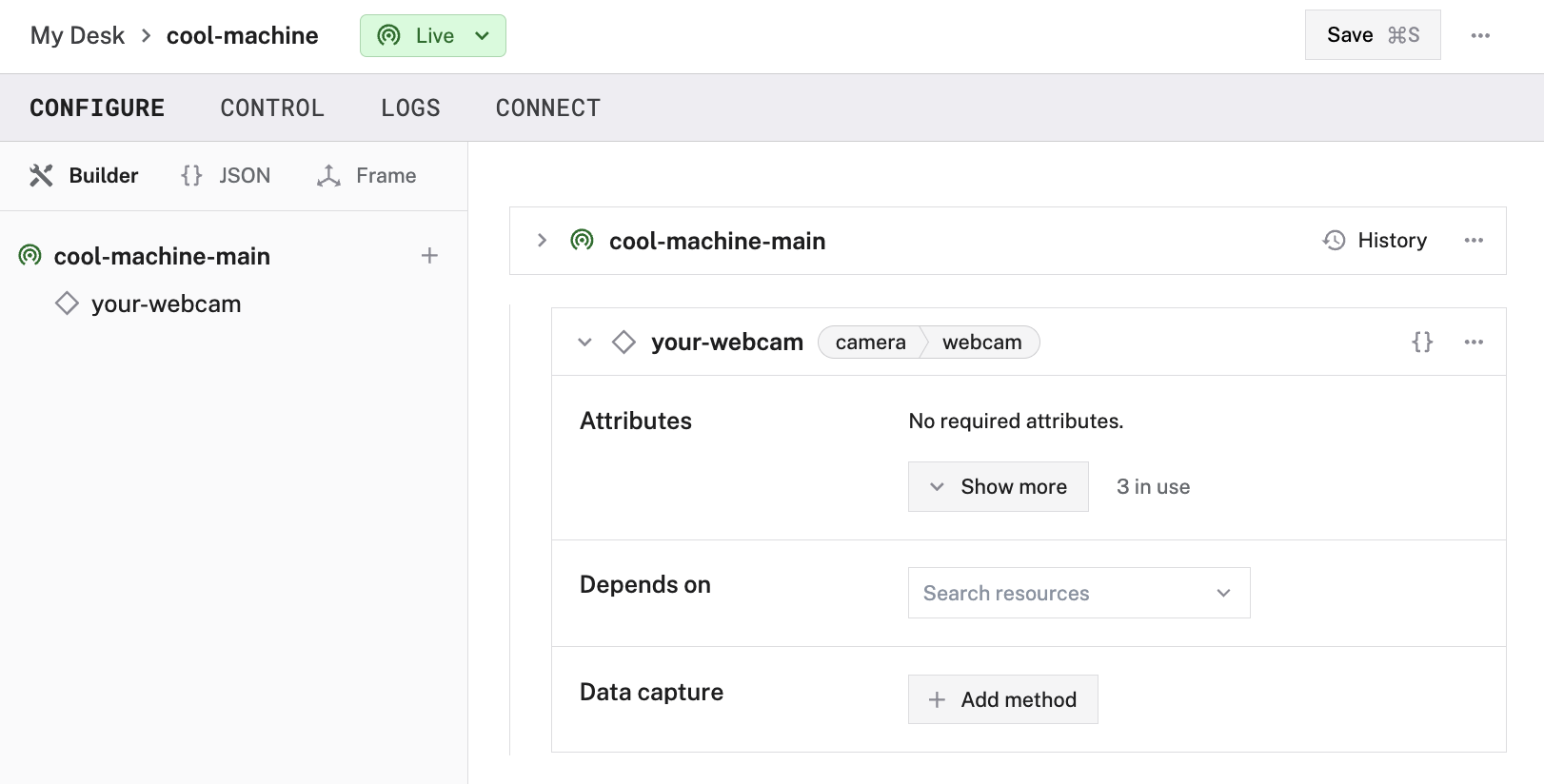Open the page-level three-dot menu next to Save
Viewport: 1544px width, 784px height.
point(1480,35)
